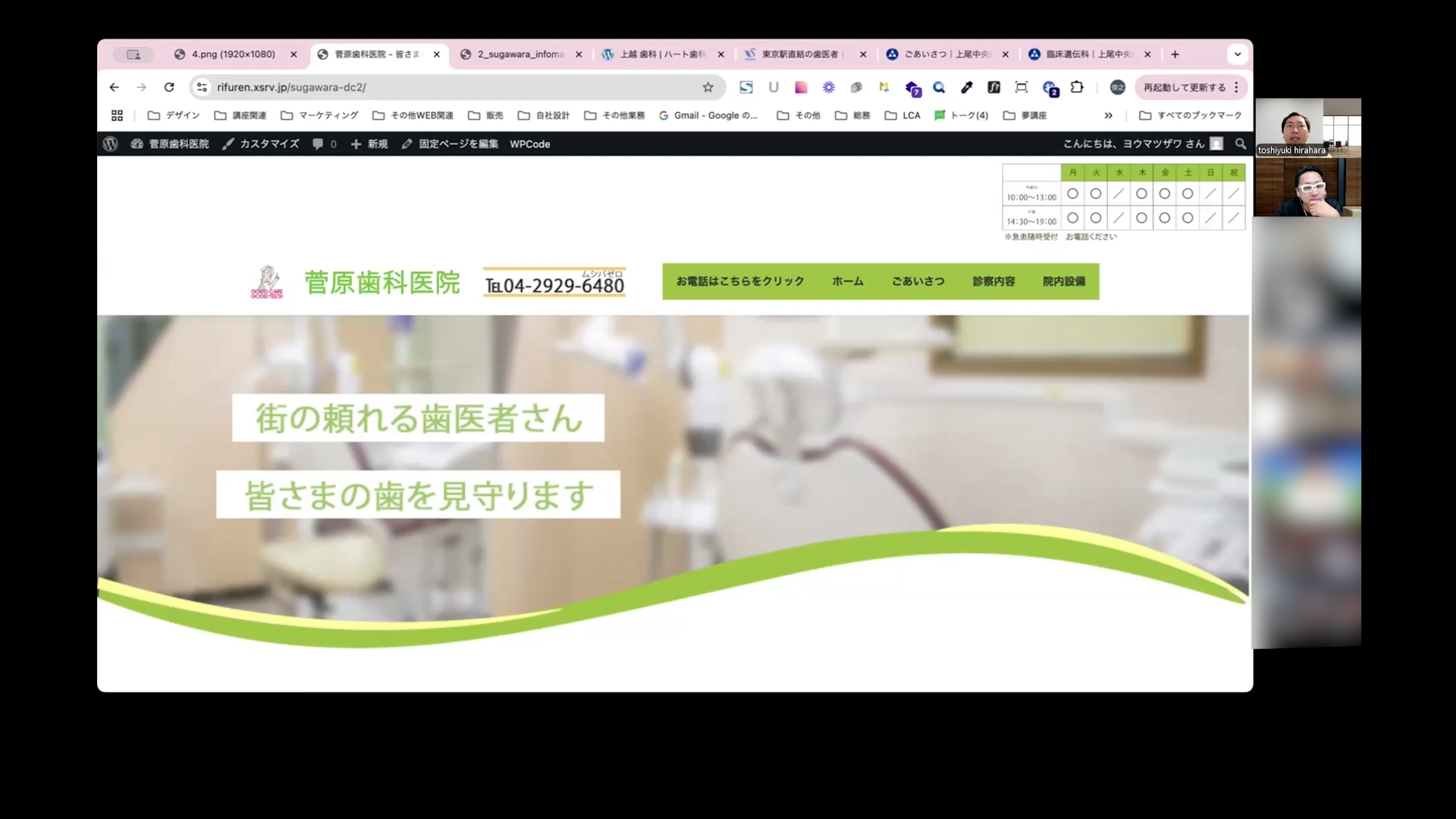Open the すべてのブックマーク folder
1456x819 pixels.
(x=1191, y=115)
